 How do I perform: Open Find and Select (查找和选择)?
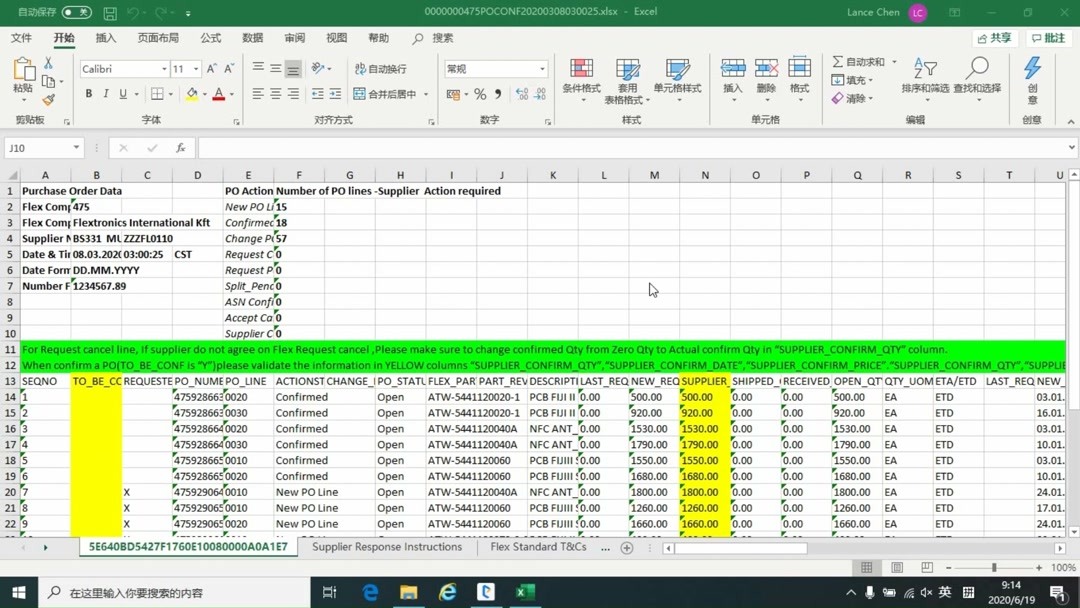tap(977, 82)
